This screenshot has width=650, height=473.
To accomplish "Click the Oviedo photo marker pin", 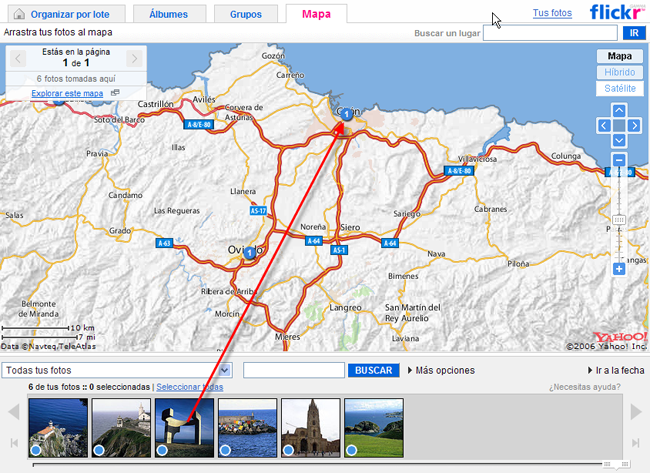I will click(249, 253).
